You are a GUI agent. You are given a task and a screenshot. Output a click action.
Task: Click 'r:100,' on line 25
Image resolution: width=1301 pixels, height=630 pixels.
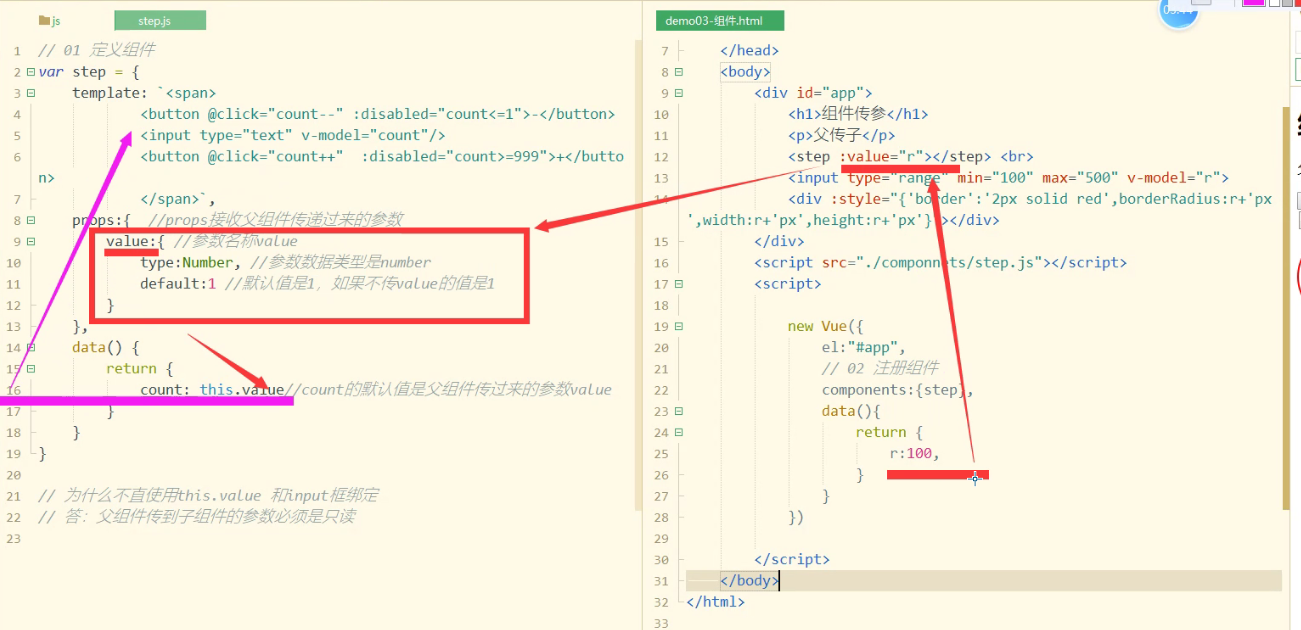(x=915, y=454)
